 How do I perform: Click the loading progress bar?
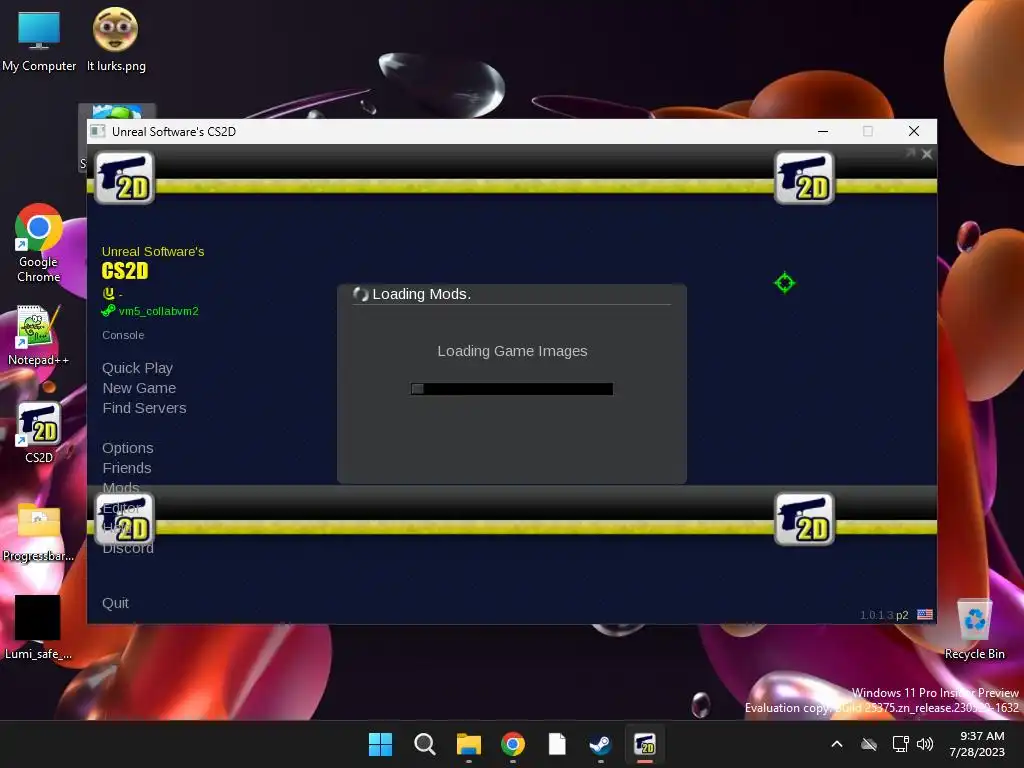click(511, 389)
